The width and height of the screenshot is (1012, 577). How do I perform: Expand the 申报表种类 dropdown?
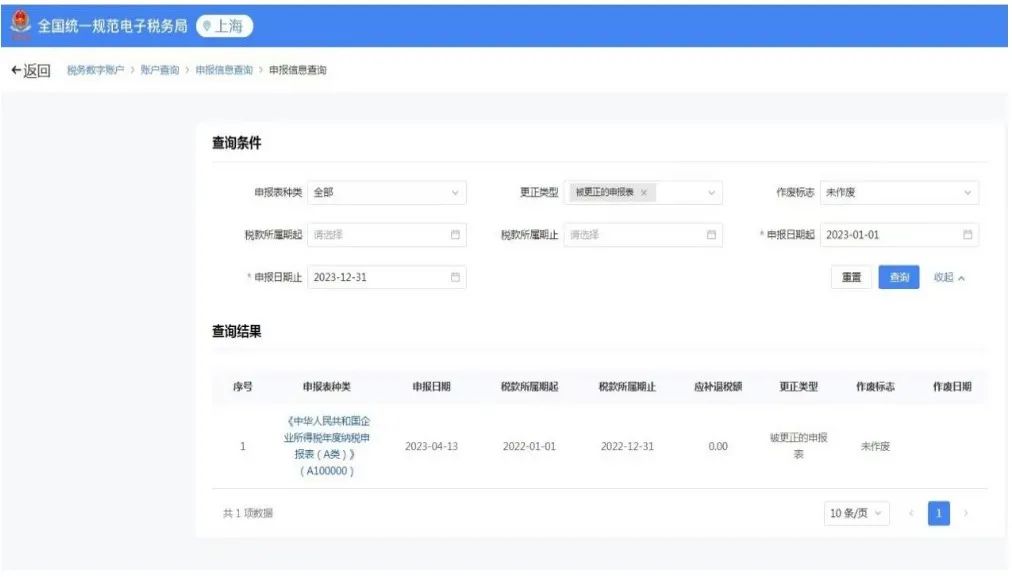(455, 193)
